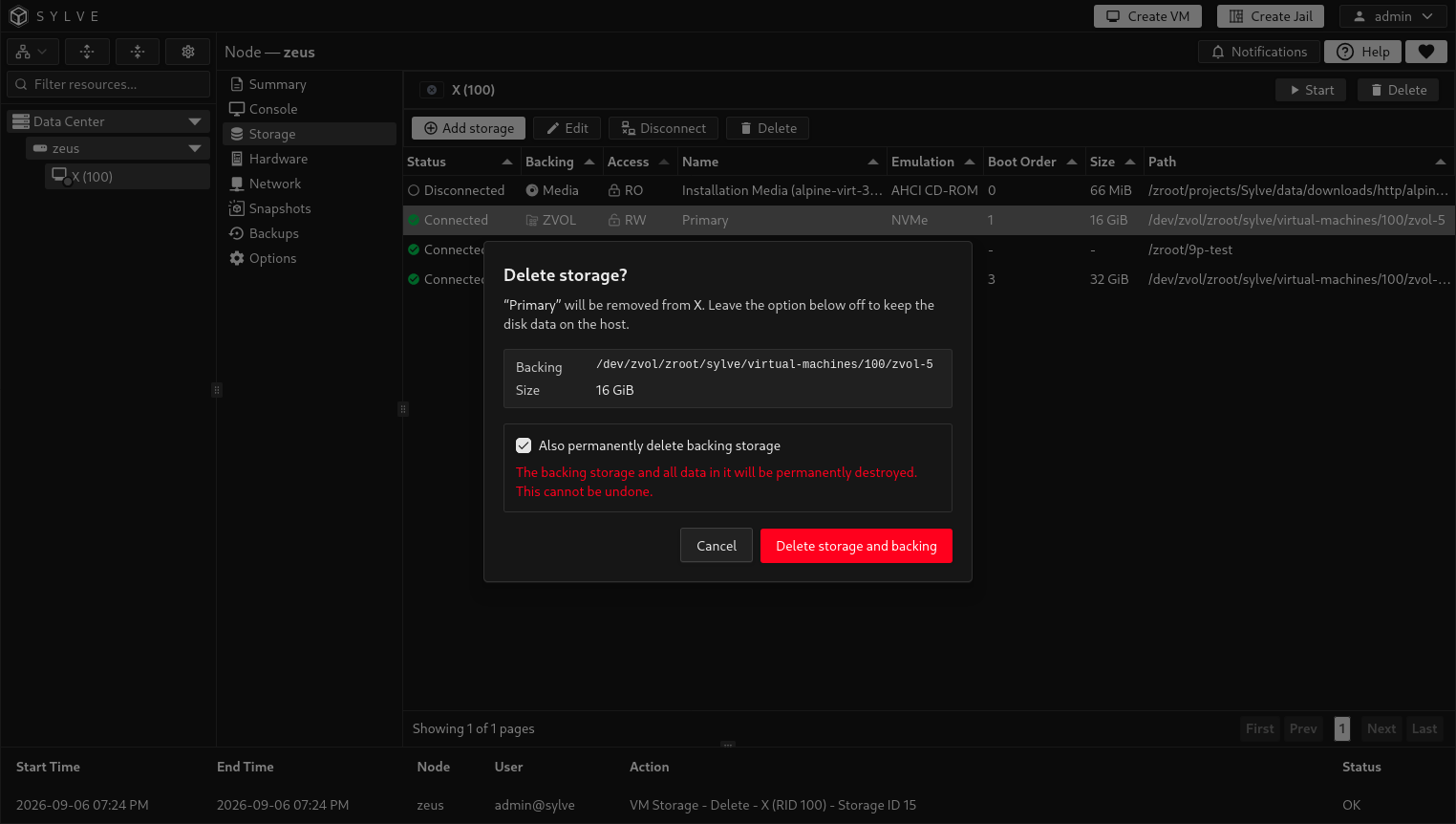Screen dimensions: 1456x824
Task: Go to the Last page
Action: tap(1424, 728)
